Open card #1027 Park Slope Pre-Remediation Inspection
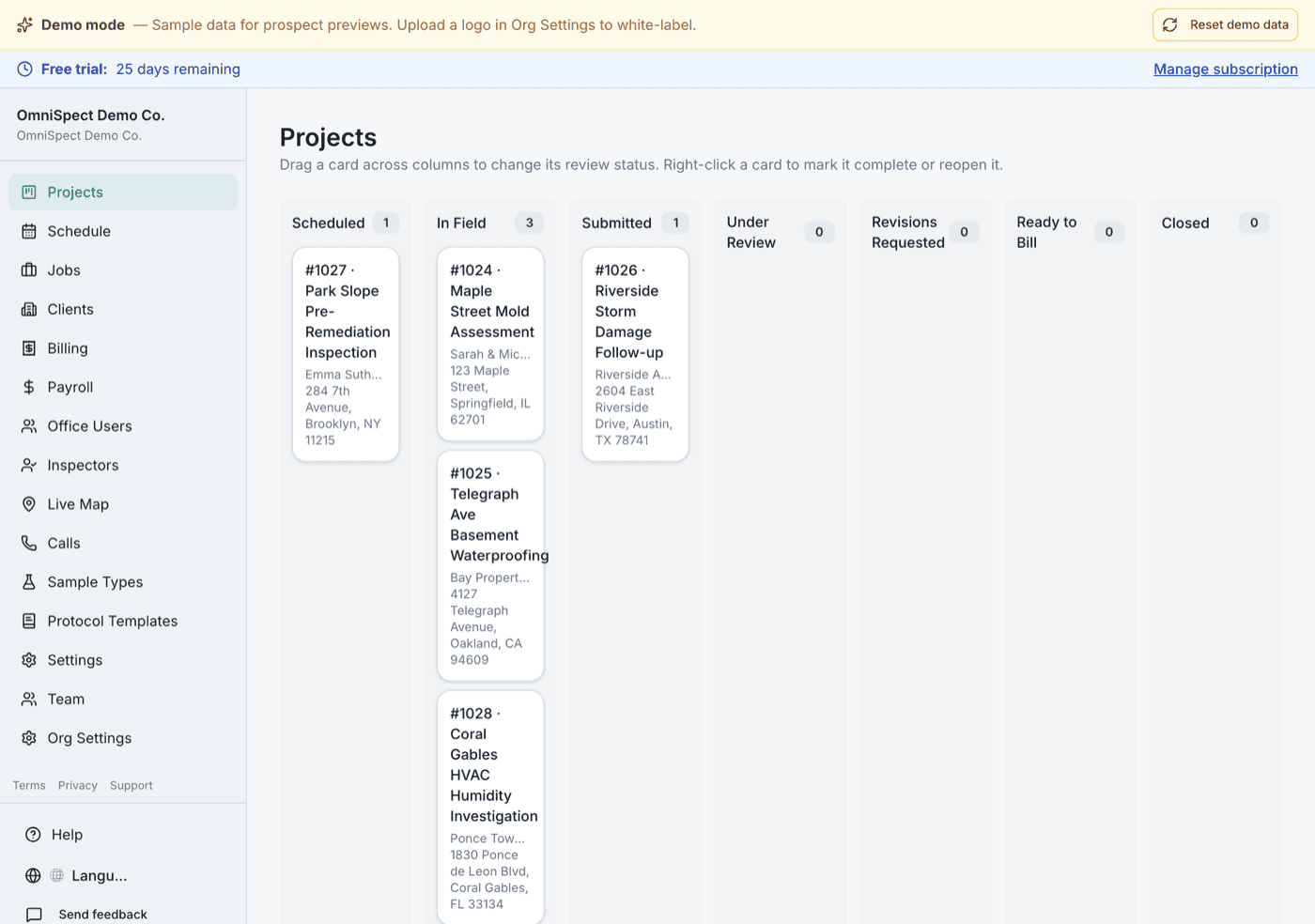Image resolution: width=1315 pixels, height=924 pixels. [346, 354]
